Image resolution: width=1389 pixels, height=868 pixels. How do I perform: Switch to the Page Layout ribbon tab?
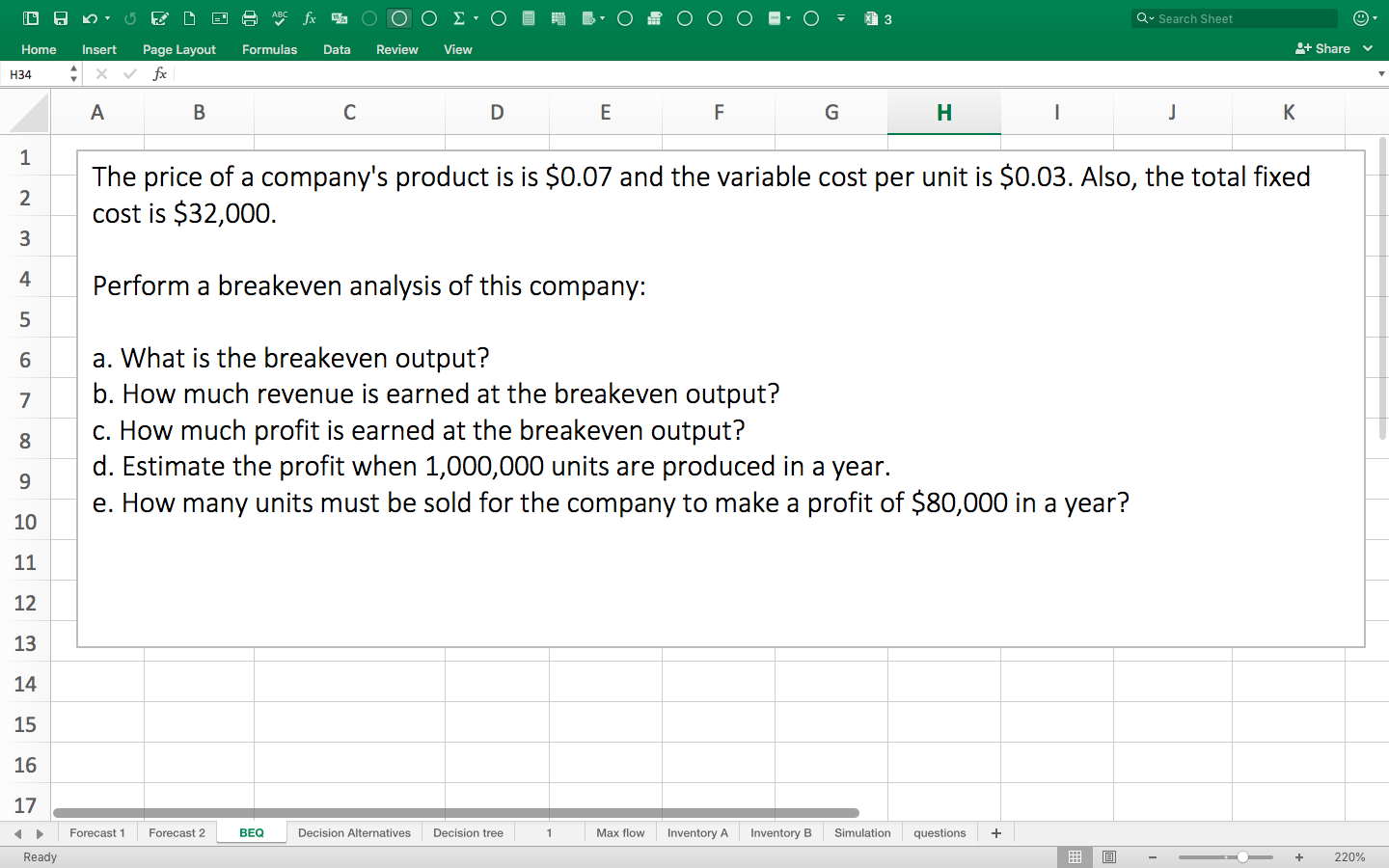click(x=179, y=49)
